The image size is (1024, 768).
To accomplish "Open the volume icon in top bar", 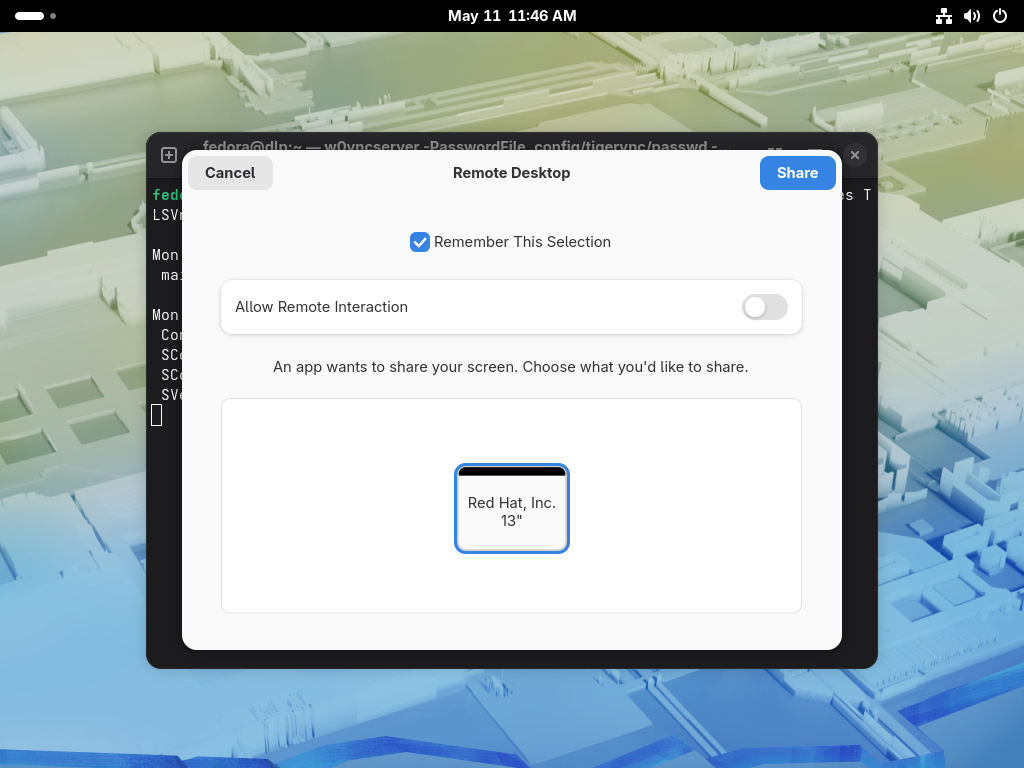I will point(972,16).
